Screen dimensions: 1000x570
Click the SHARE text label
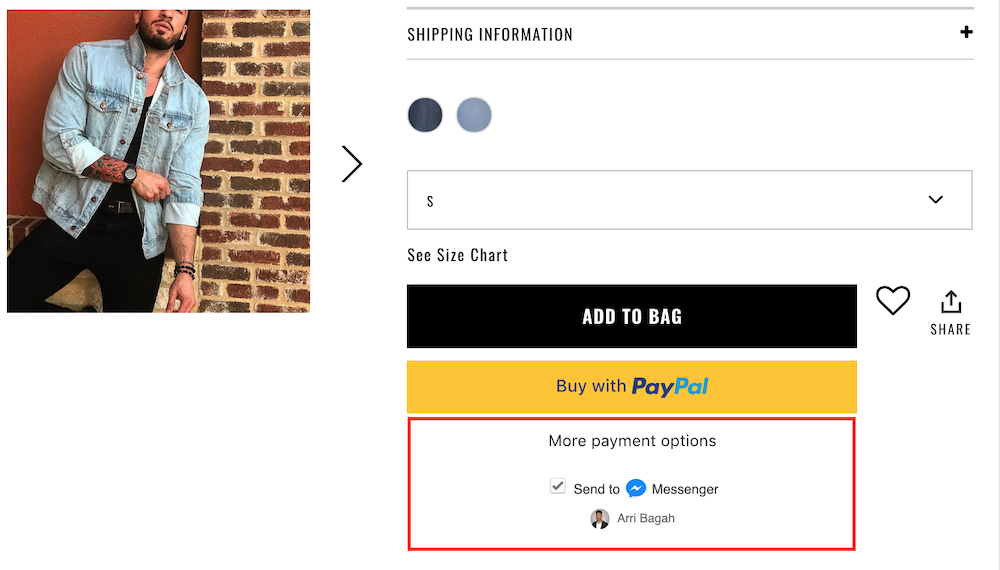[x=950, y=329]
